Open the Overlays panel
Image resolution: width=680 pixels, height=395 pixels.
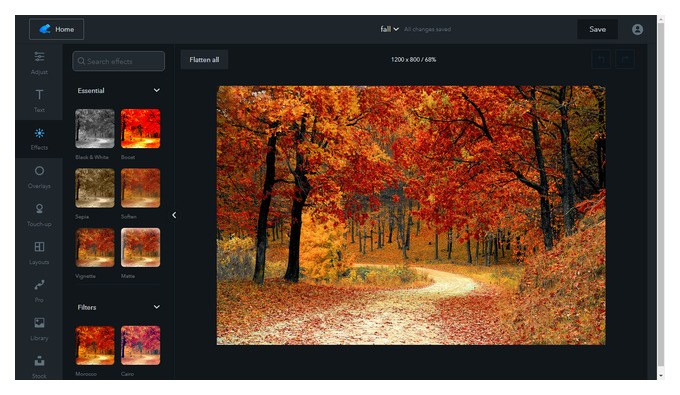pos(39,177)
